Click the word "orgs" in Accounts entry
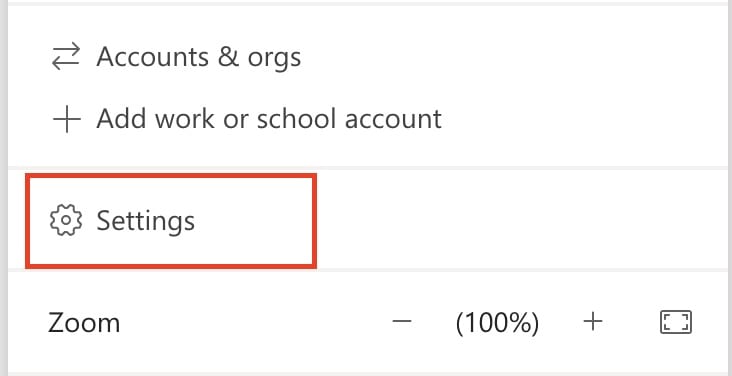This screenshot has height=376, width=732. pos(274,58)
